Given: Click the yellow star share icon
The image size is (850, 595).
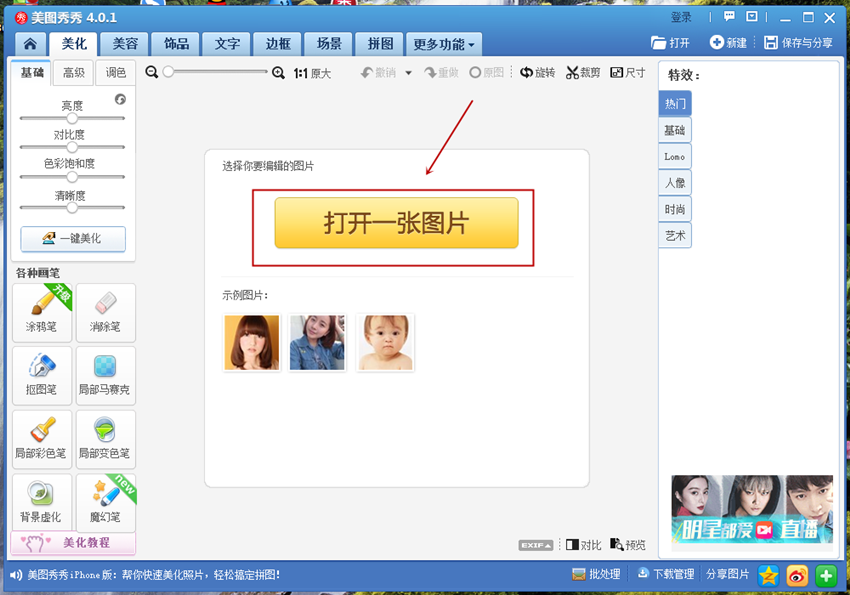Looking at the screenshot, I should pyautogui.click(x=768, y=575).
